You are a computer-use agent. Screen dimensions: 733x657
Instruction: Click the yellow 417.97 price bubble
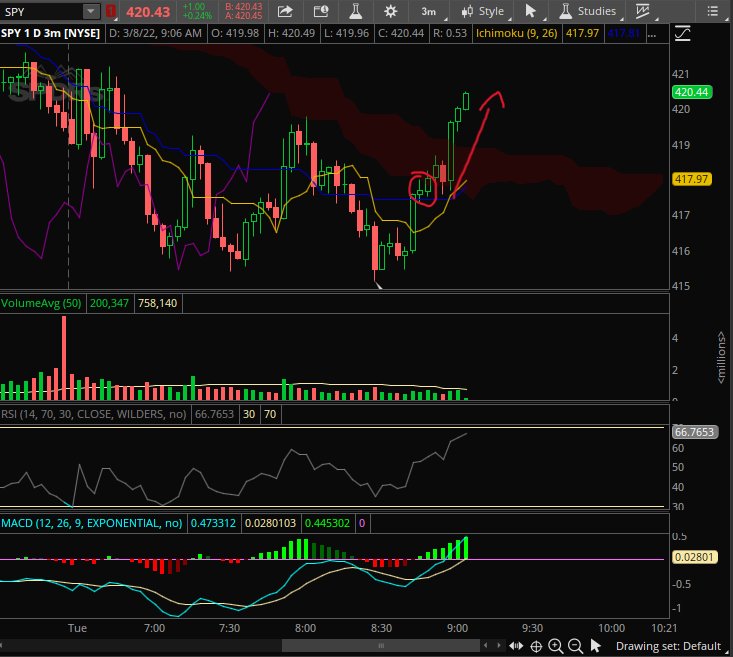[691, 179]
